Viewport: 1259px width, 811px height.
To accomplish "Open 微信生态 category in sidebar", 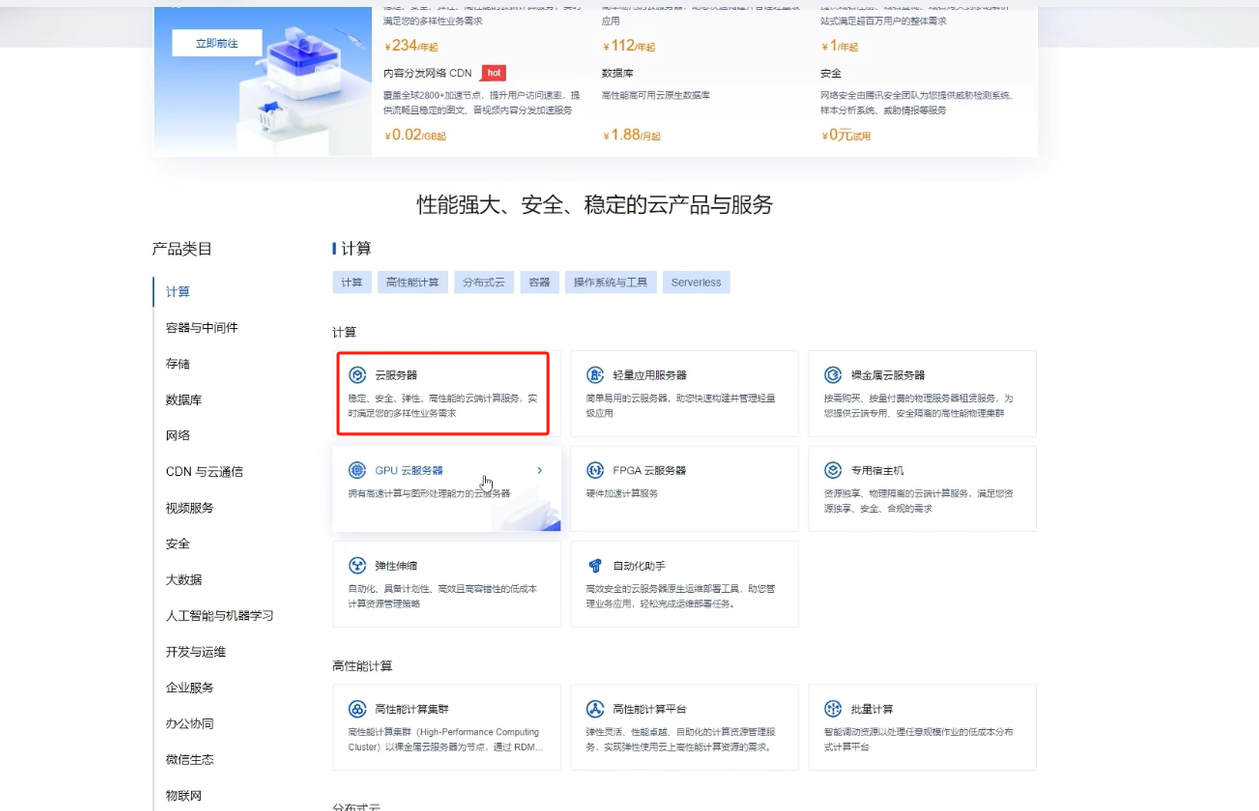I will click(x=190, y=760).
